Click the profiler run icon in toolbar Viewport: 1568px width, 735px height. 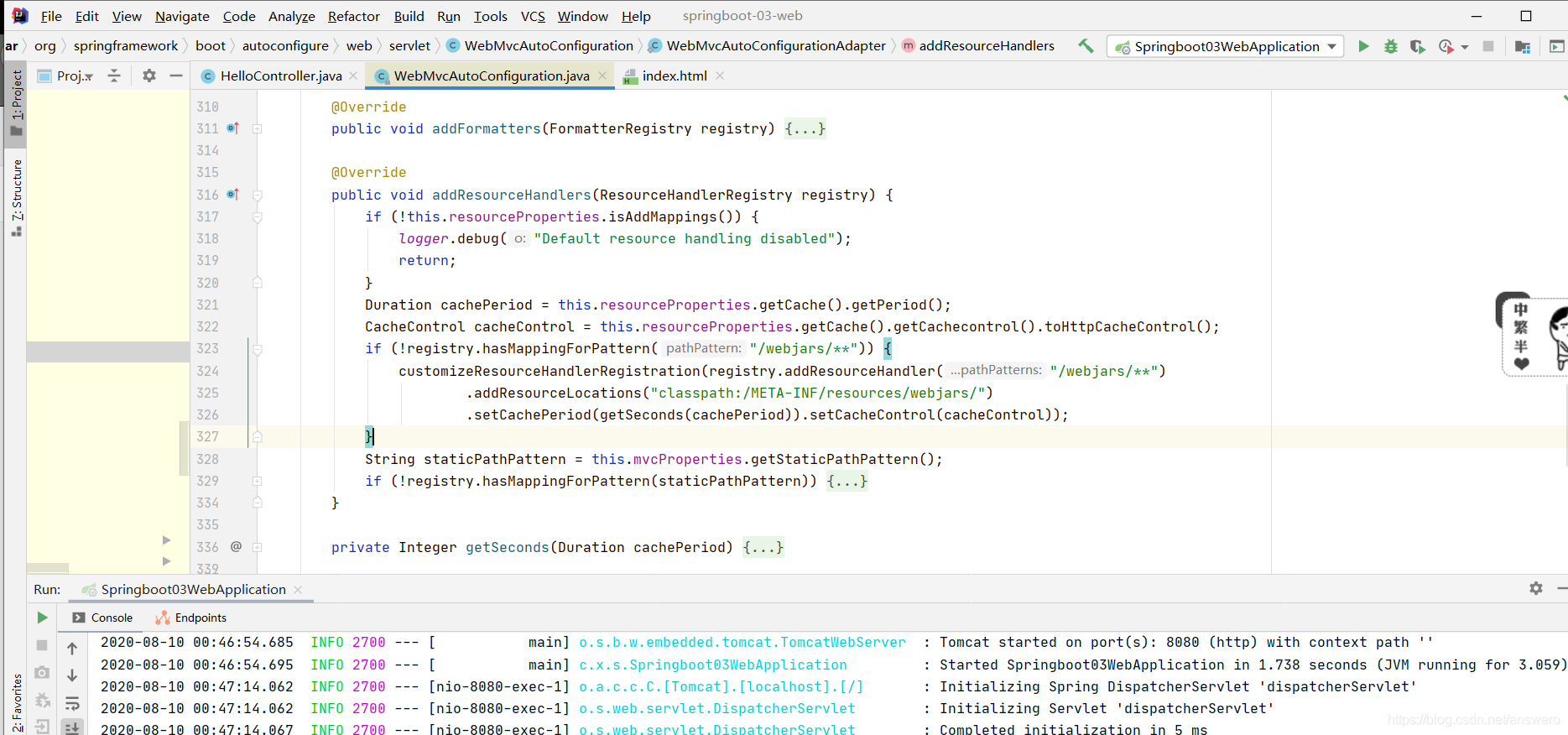pos(1446,46)
